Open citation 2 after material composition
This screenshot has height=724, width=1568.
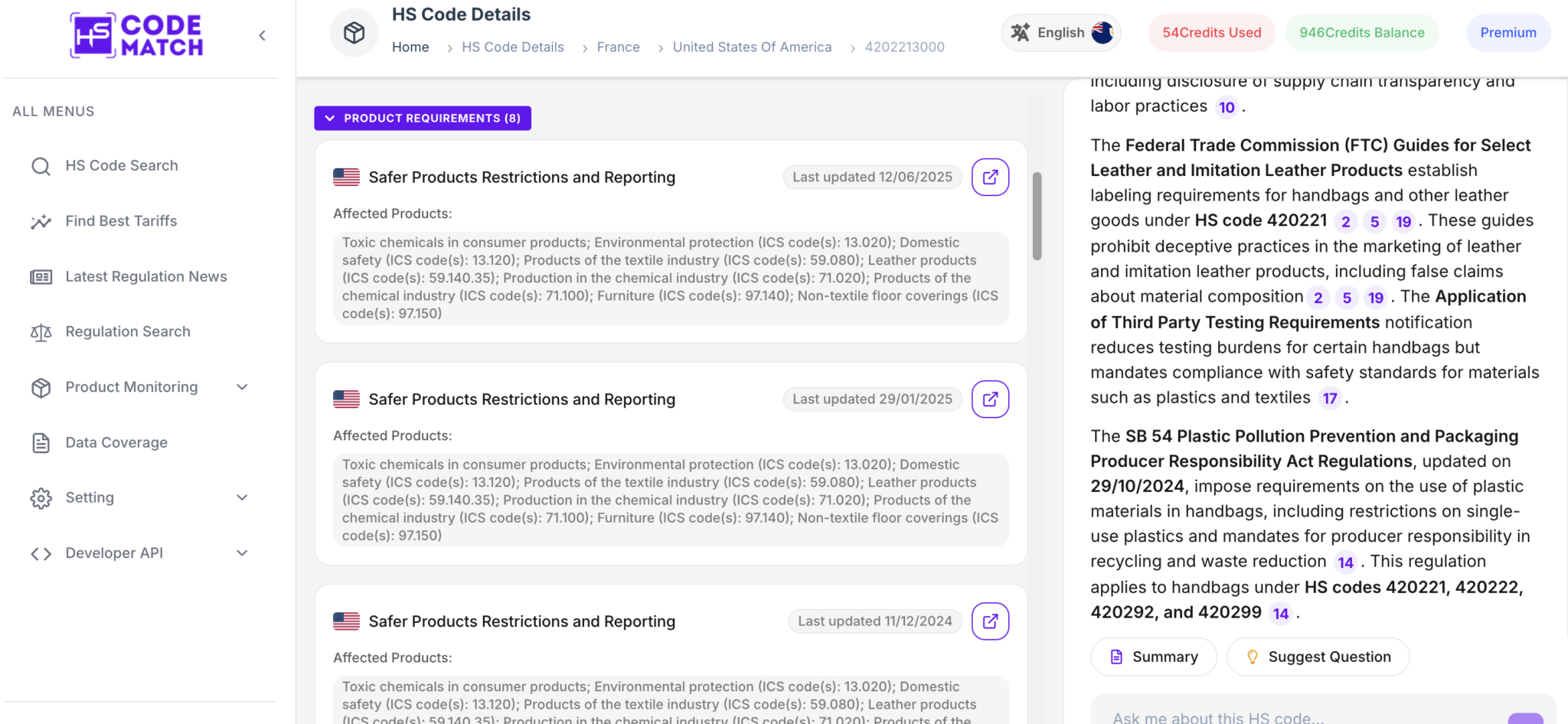pos(1318,298)
